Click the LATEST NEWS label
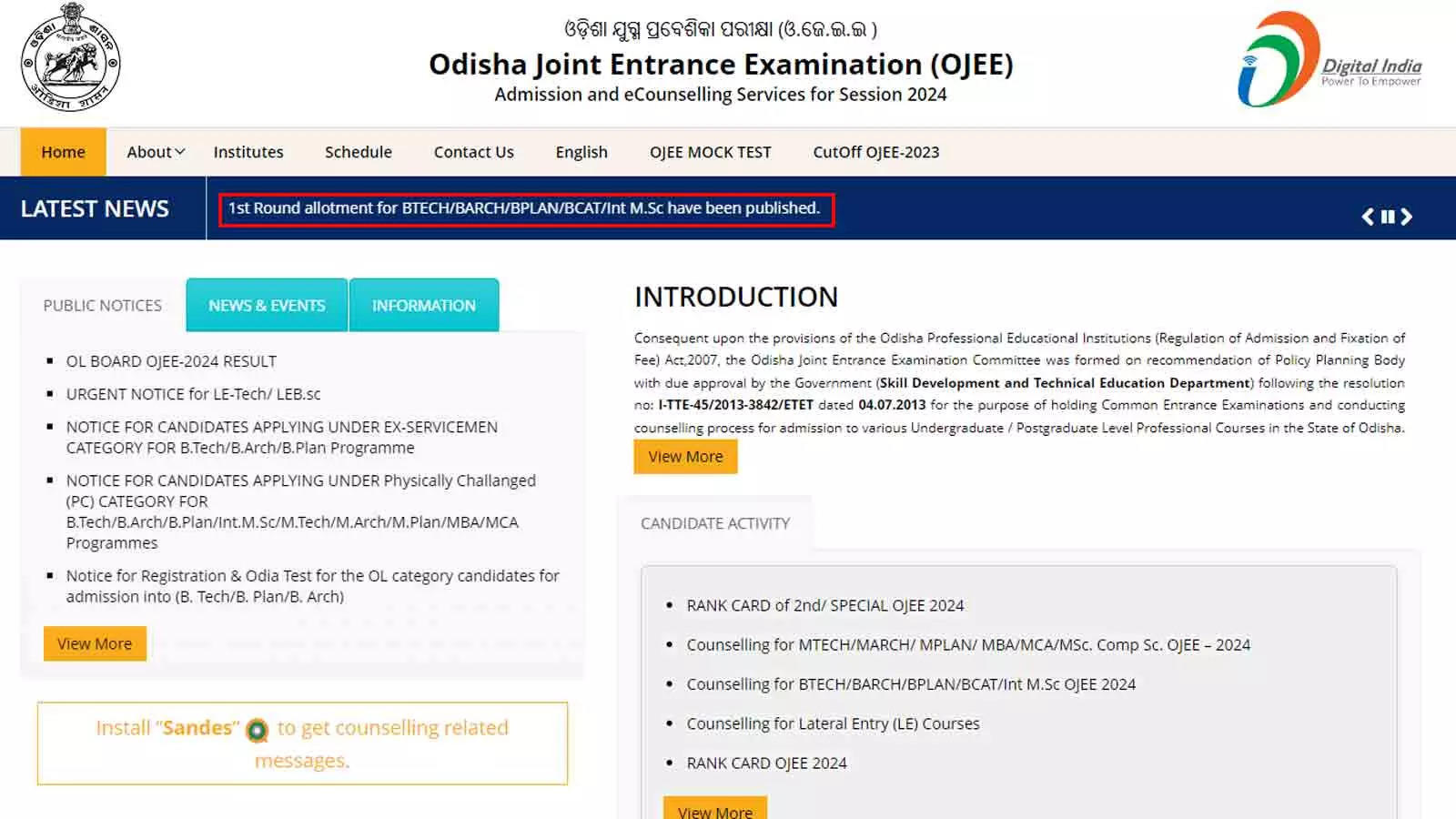This screenshot has width=1456, height=819. pyautogui.click(x=95, y=208)
